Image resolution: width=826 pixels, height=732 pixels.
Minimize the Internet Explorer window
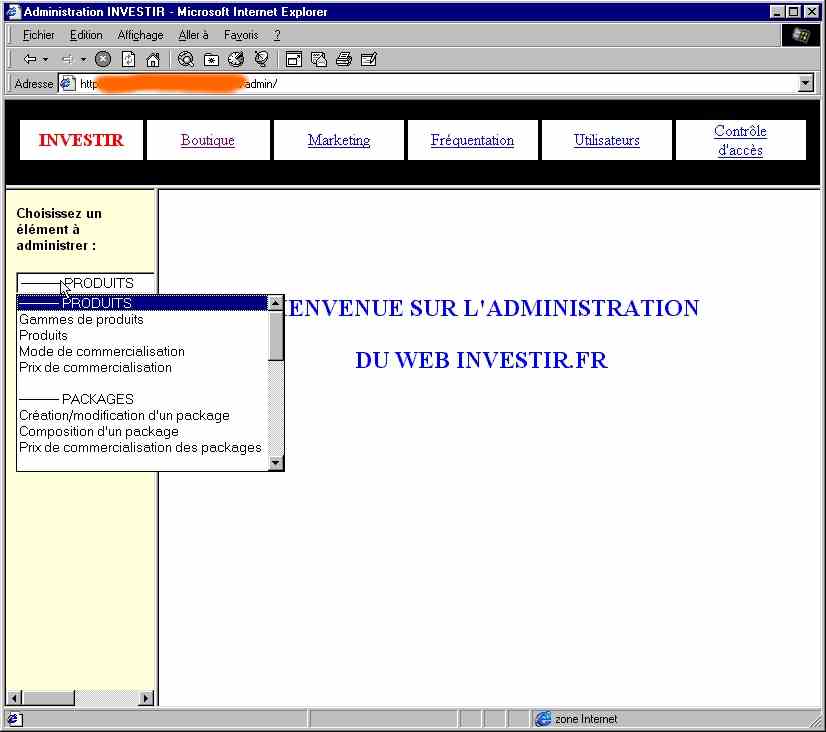point(776,12)
